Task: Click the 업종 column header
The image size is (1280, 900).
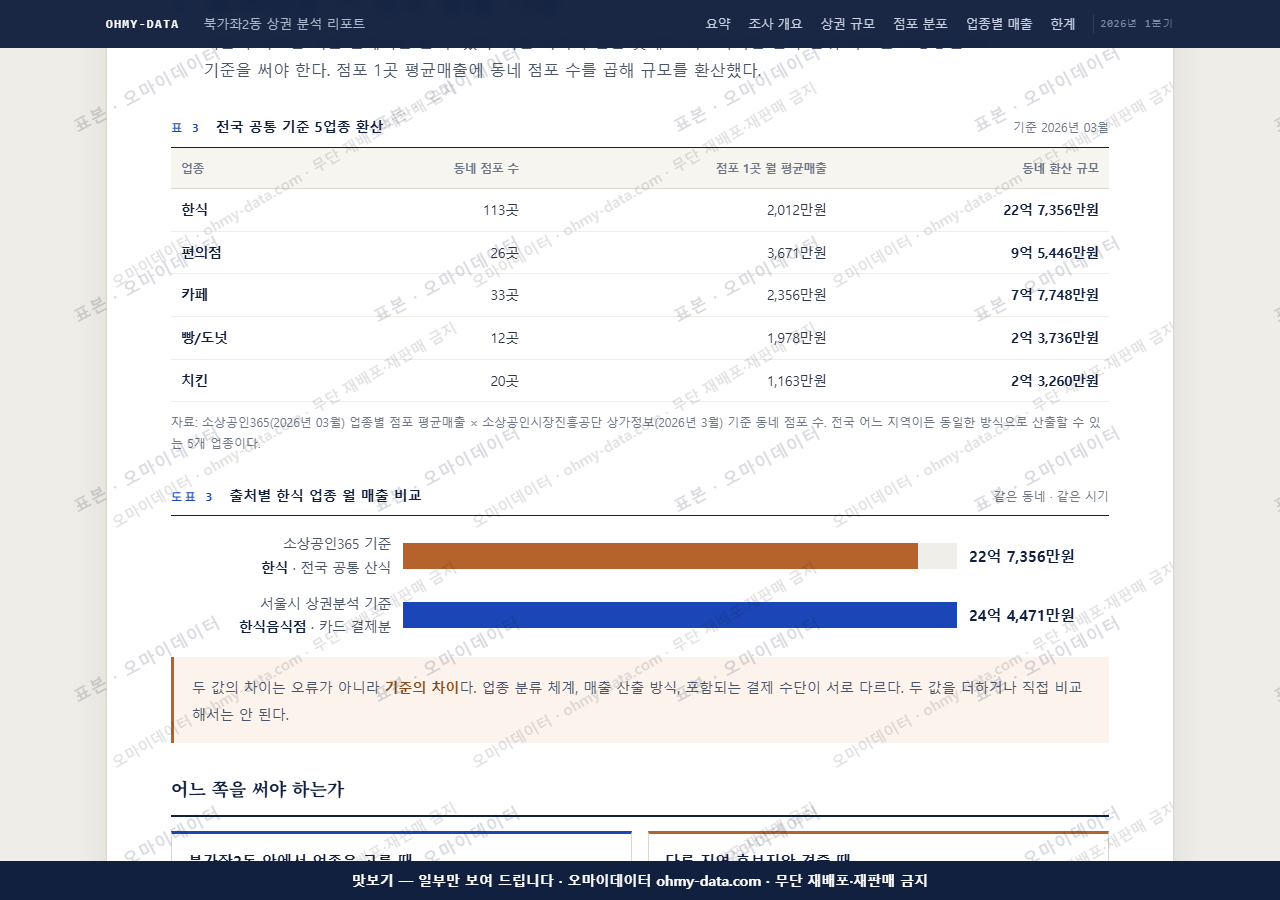Action: (x=193, y=168)
